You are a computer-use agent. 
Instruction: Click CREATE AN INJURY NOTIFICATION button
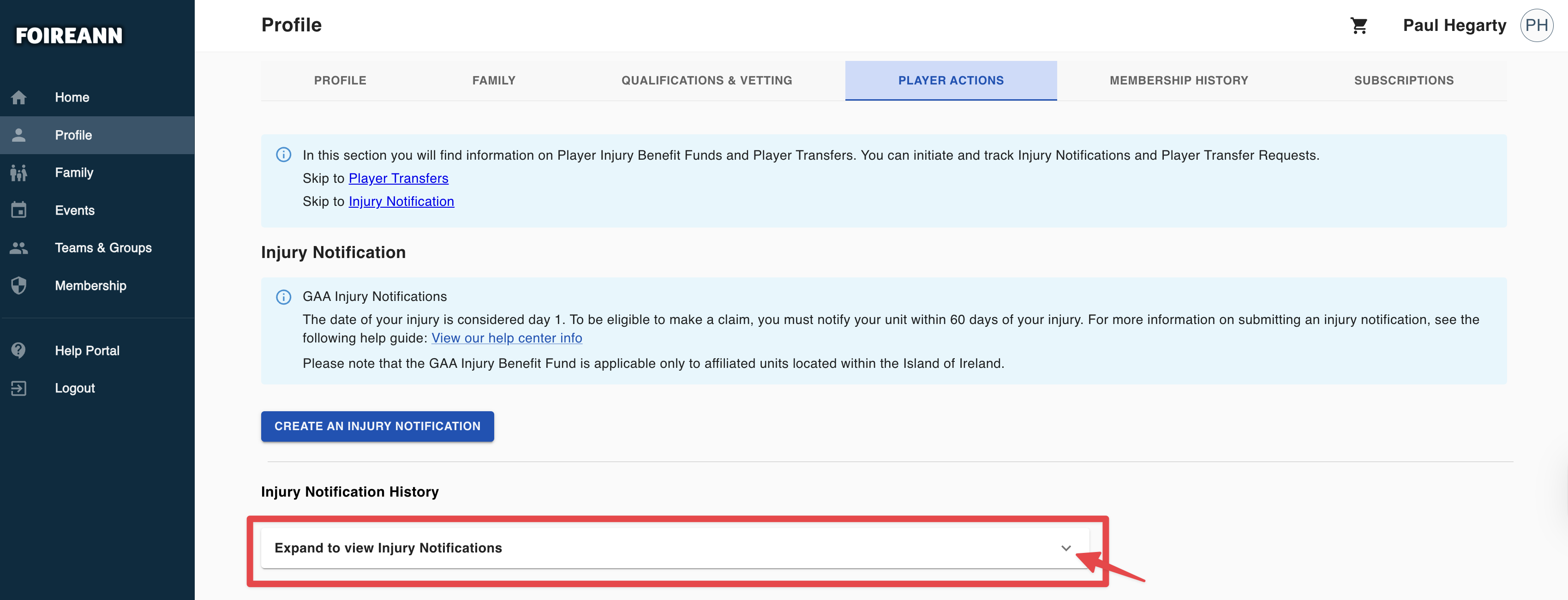click(x=377, y=426)
